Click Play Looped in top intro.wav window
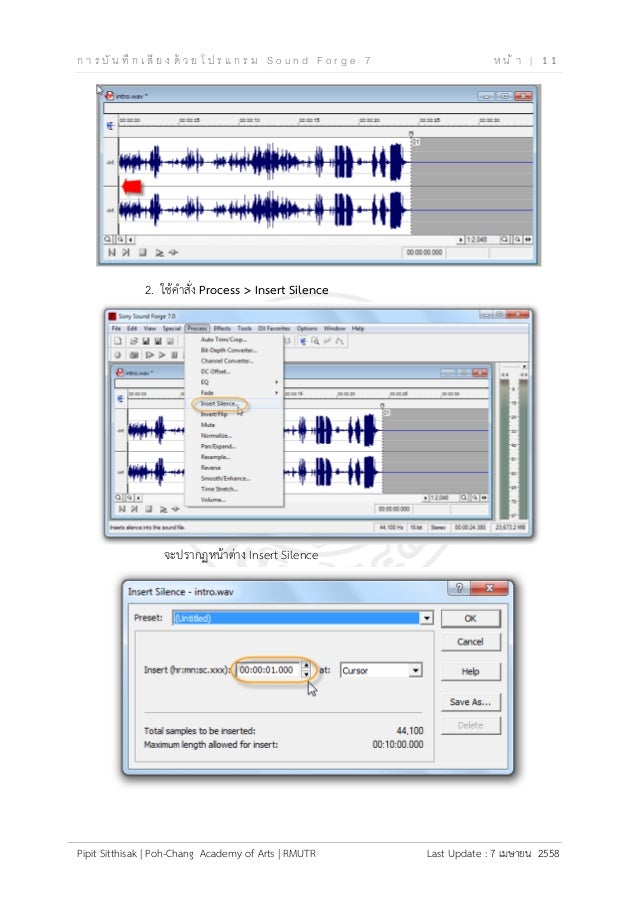638x903 pixels. [x=173, y=253]
